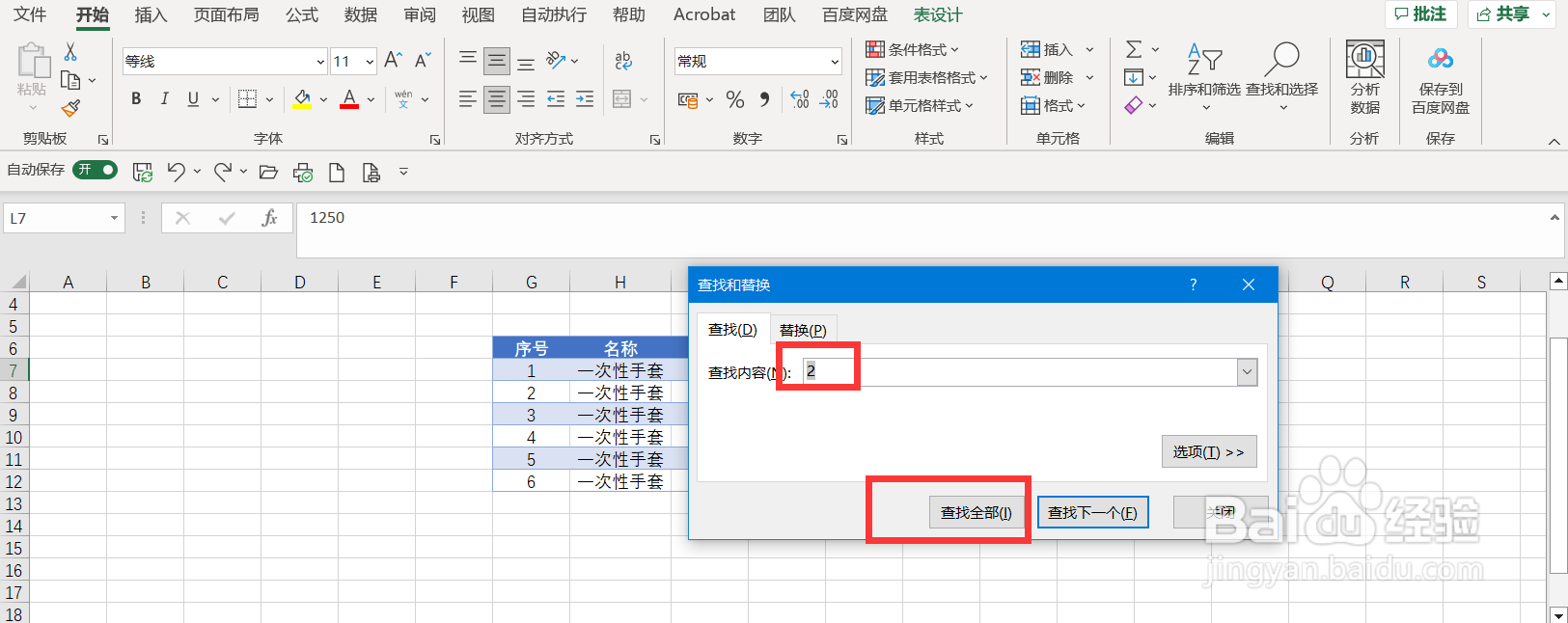1568x623 pixels.
Task: Open the font name dropdown
Action: tap(320, 62)
